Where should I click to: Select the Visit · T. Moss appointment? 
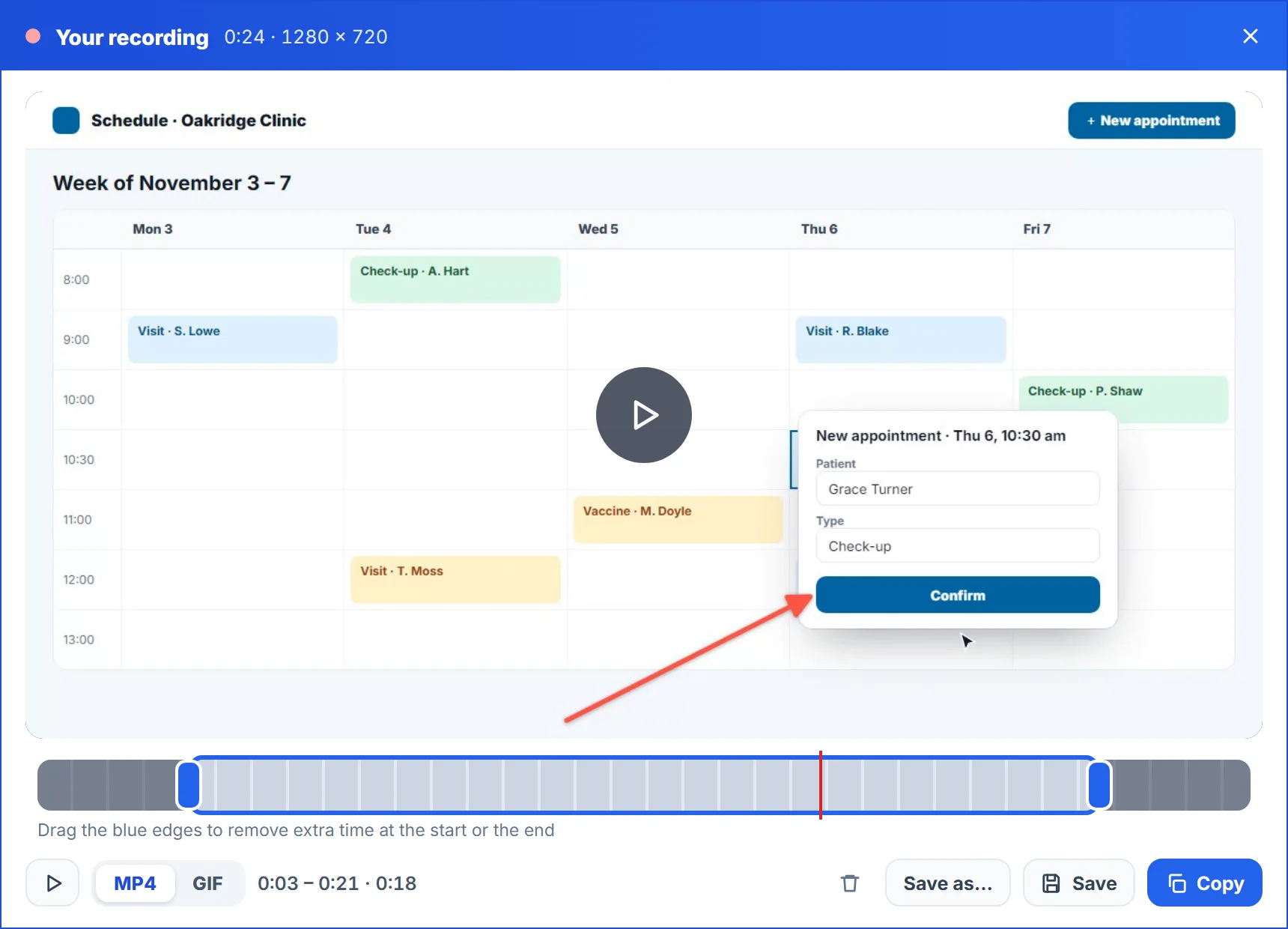(455, 579)
